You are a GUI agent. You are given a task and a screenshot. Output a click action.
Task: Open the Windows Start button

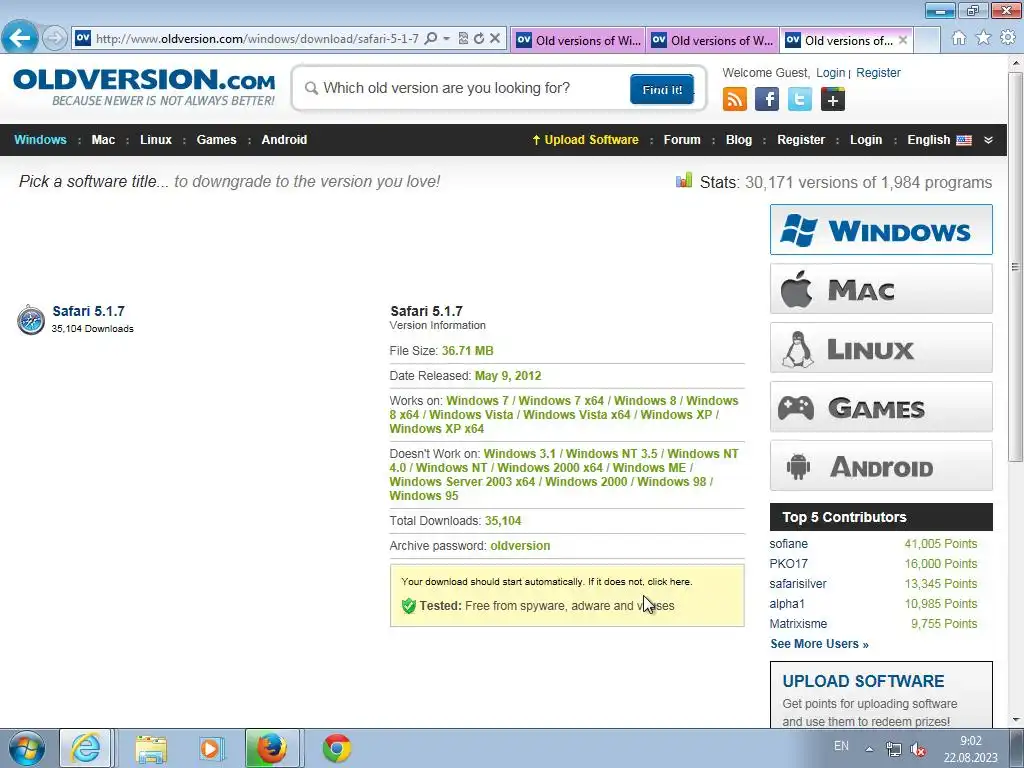click(25, 748)
